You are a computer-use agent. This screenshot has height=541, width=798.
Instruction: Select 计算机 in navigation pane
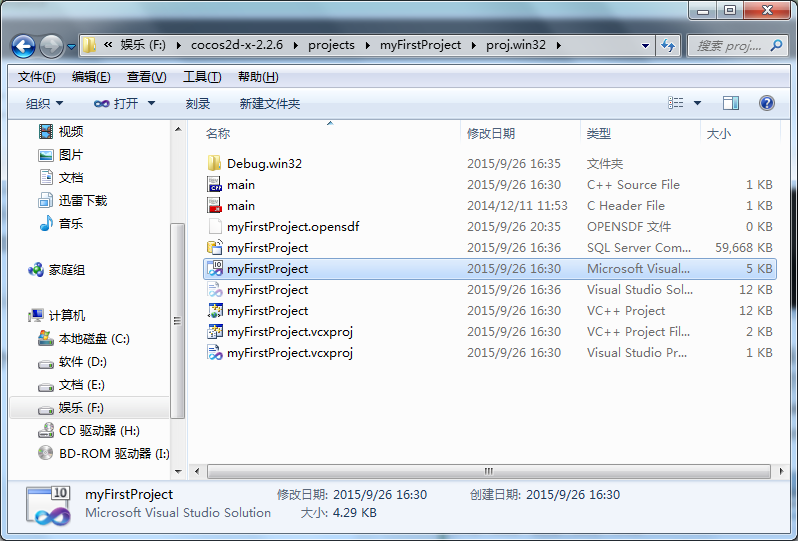pos(56,316)
